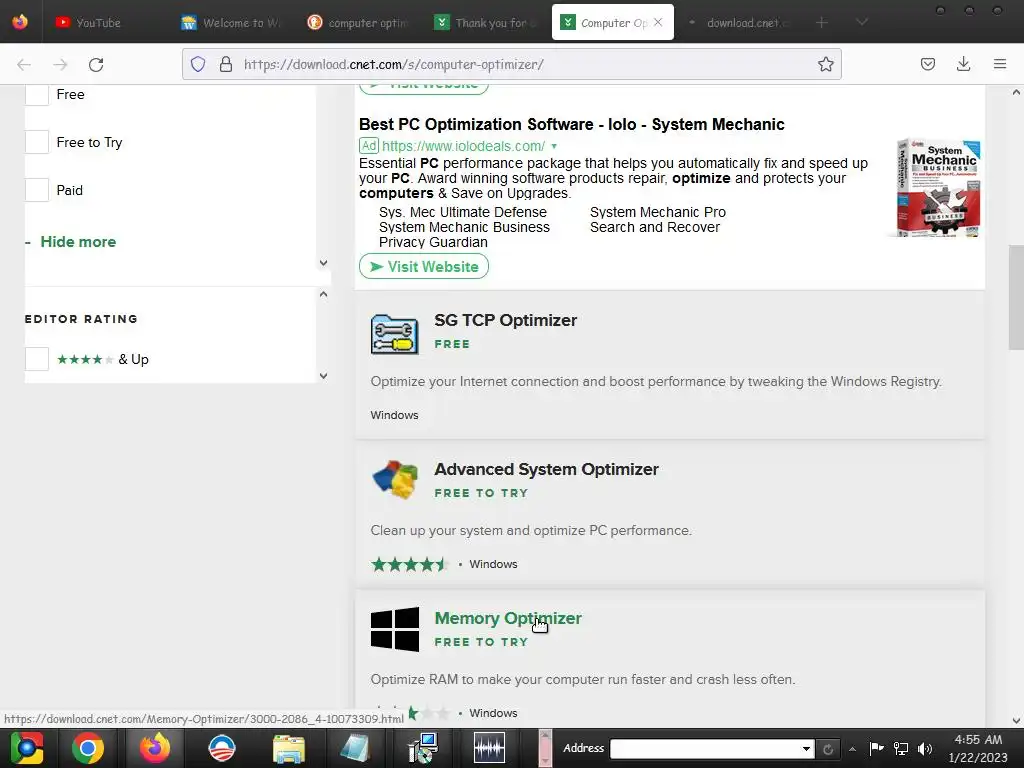The height and width of the screenshot is (768, 1024).
Task: Open the Firefox hamburger menu
Action: (x=999, y=64)
